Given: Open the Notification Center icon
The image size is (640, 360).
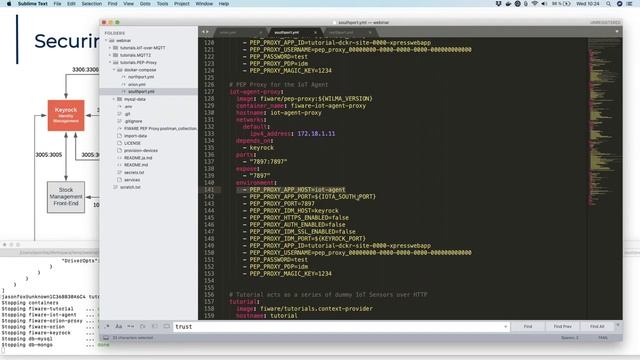Looking at the screenshot, I should (629, 4).
